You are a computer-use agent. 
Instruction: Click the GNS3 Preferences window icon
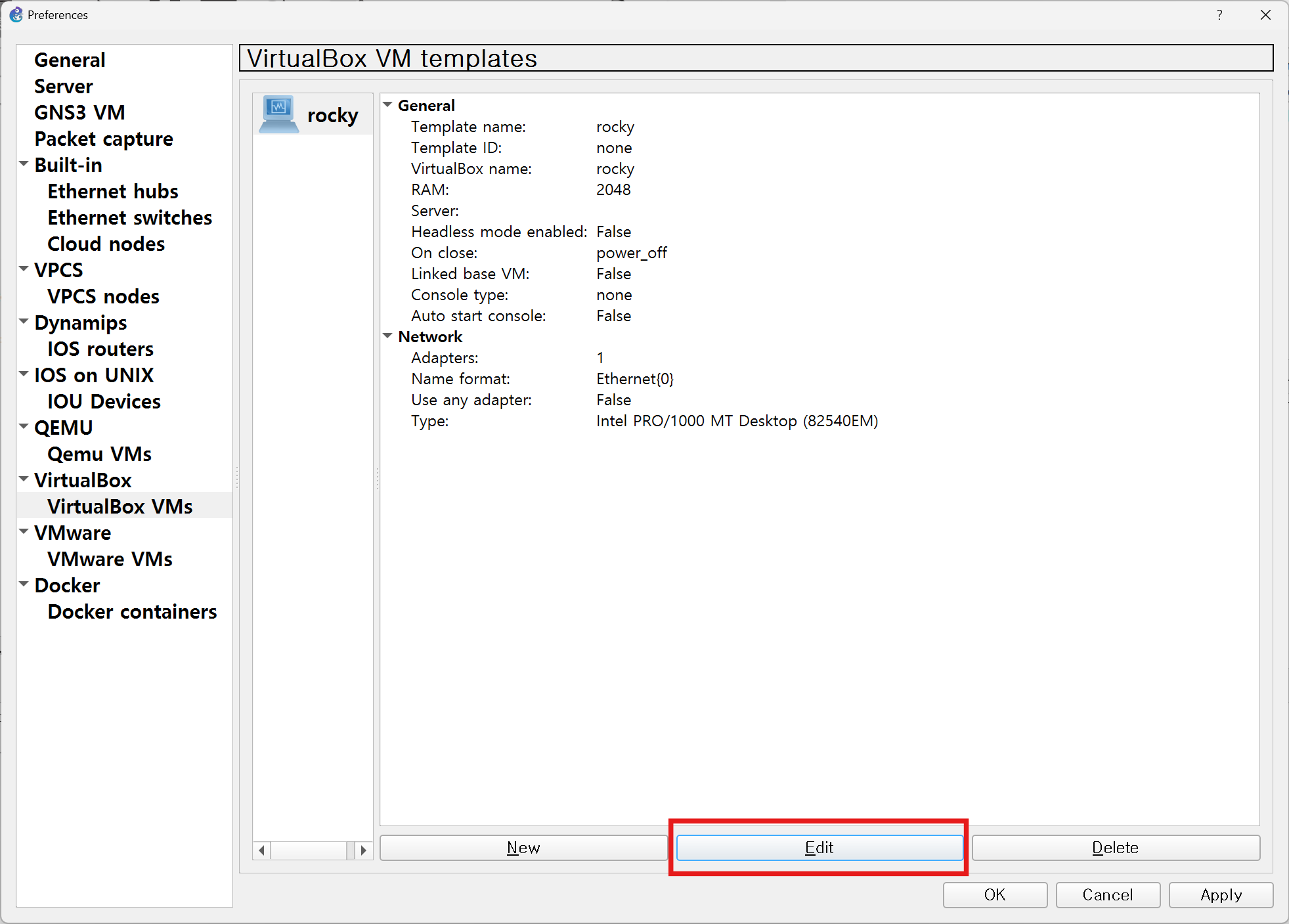pos(16,14)
